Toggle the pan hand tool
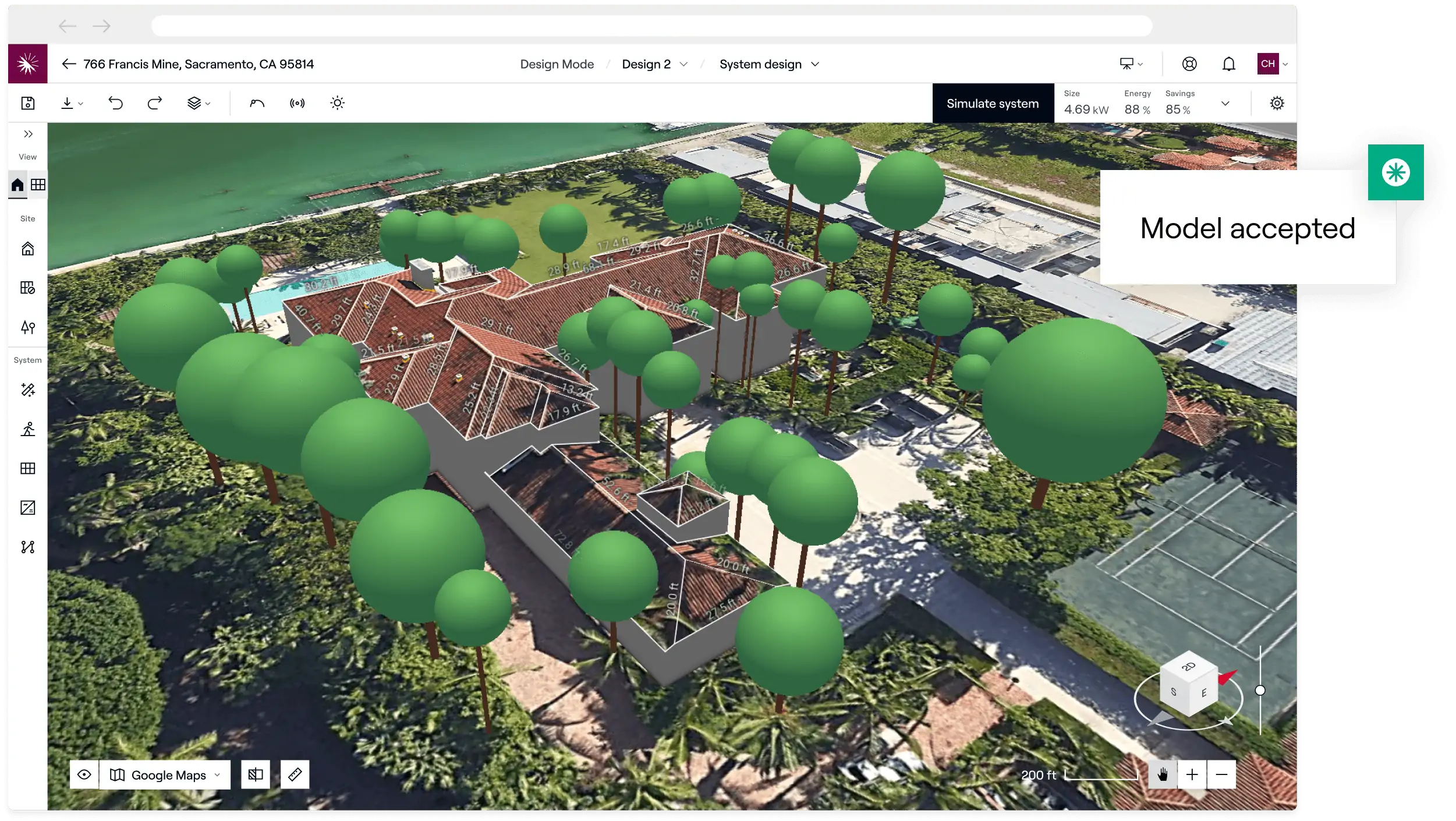The width and height of the screenshot is (1456, 821). click(x=1163, y=774)
